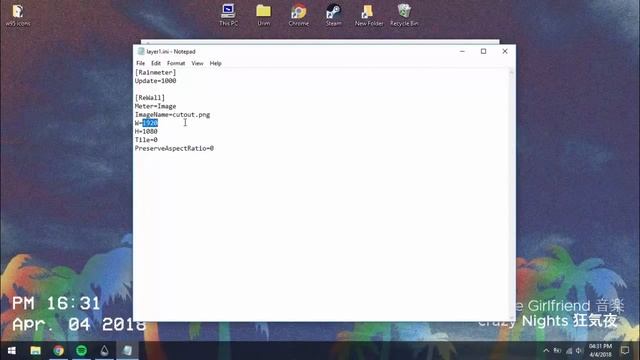The image size is (640, 360).
Task: Open the Action Center notifications icon
Action: (x=625, y=351)
